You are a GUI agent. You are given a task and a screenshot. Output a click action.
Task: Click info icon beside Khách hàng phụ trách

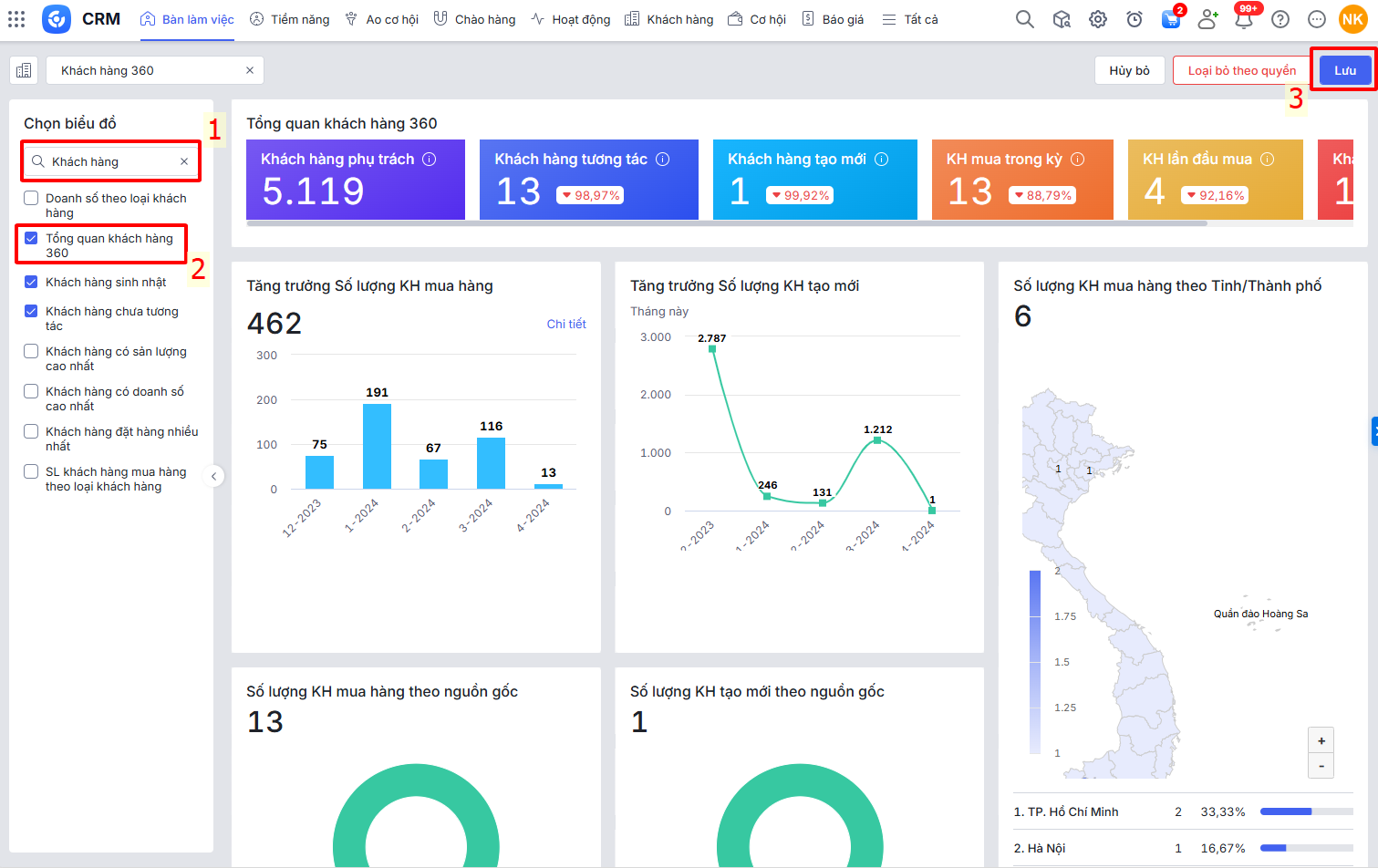(429, 160)
